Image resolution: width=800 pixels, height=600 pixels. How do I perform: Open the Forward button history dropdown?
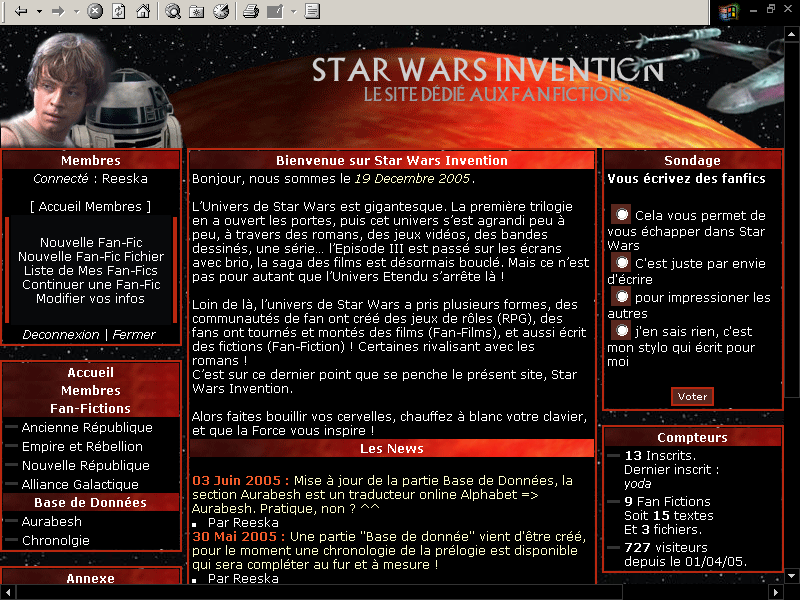[x=77, y=11]
